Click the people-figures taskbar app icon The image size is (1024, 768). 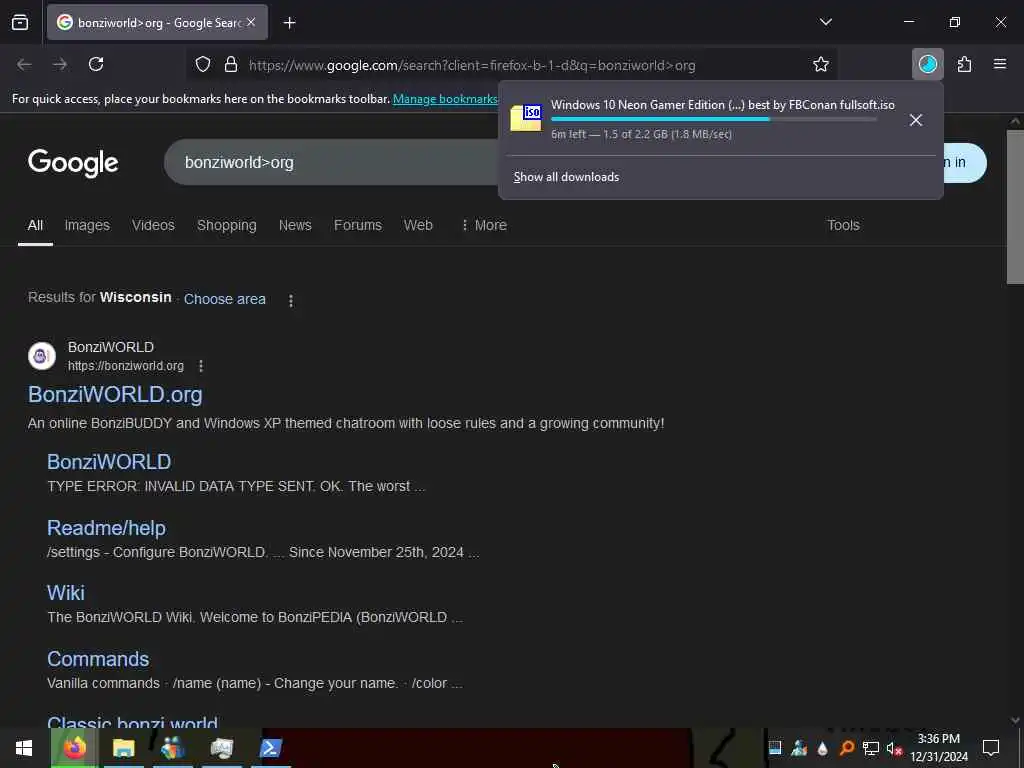(173, 748)
